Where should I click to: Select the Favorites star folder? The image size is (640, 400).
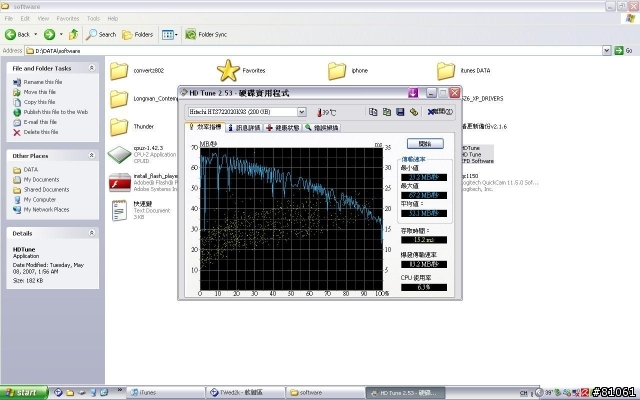pos(228,70)
